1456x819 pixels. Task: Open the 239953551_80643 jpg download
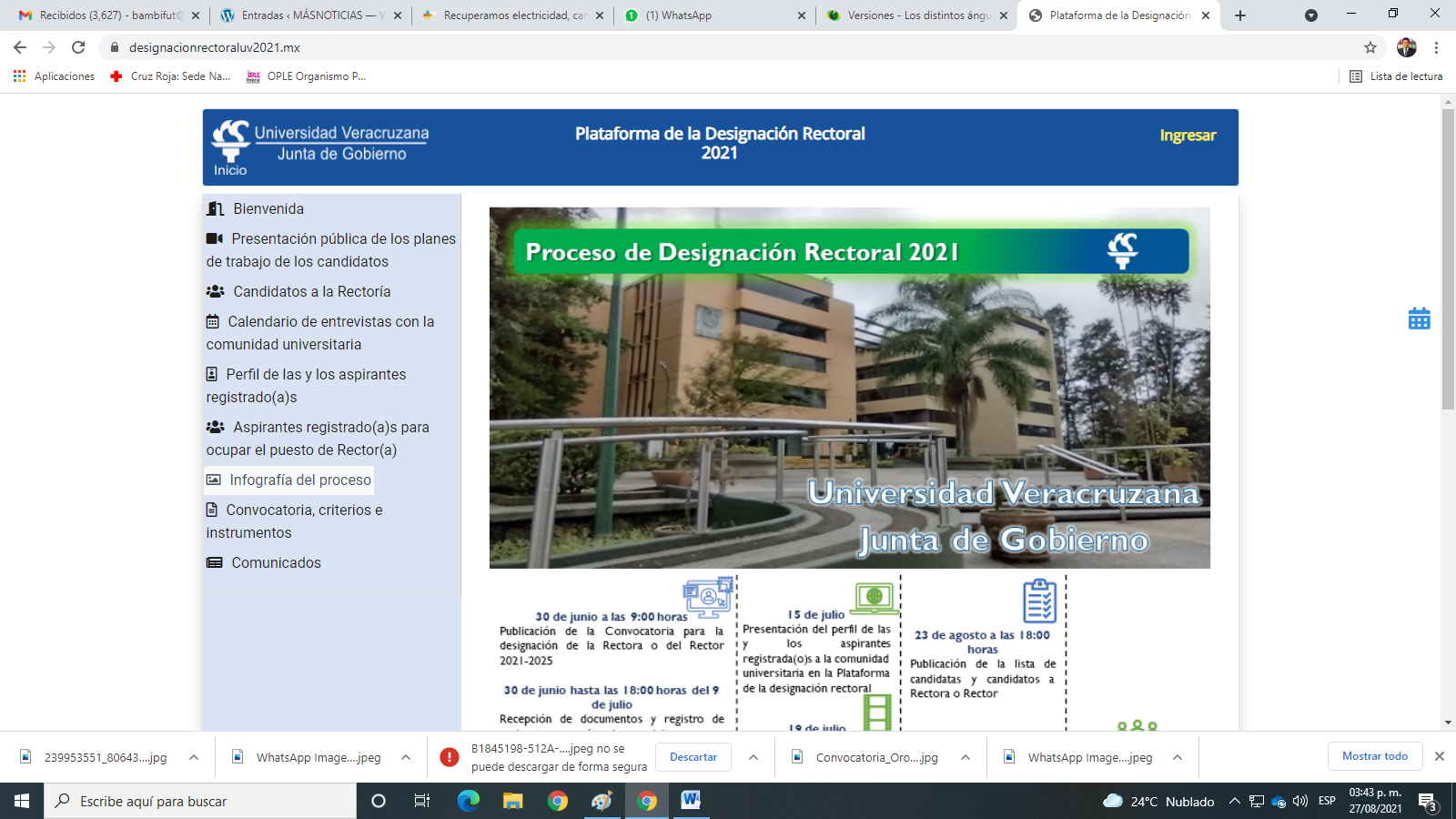pyautogui.click(x=94, y=757)
